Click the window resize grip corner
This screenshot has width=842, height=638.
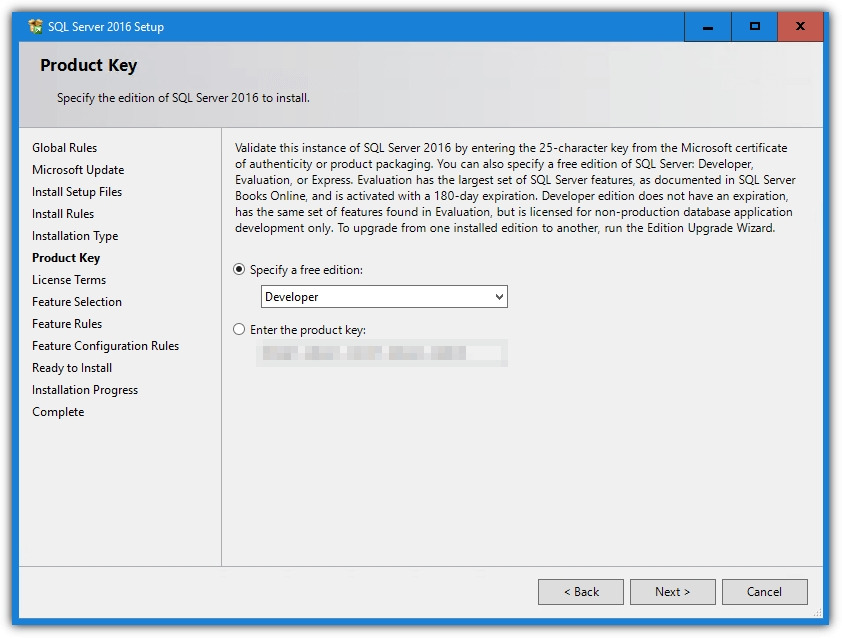pyautogui.click(x=817, y=613)
